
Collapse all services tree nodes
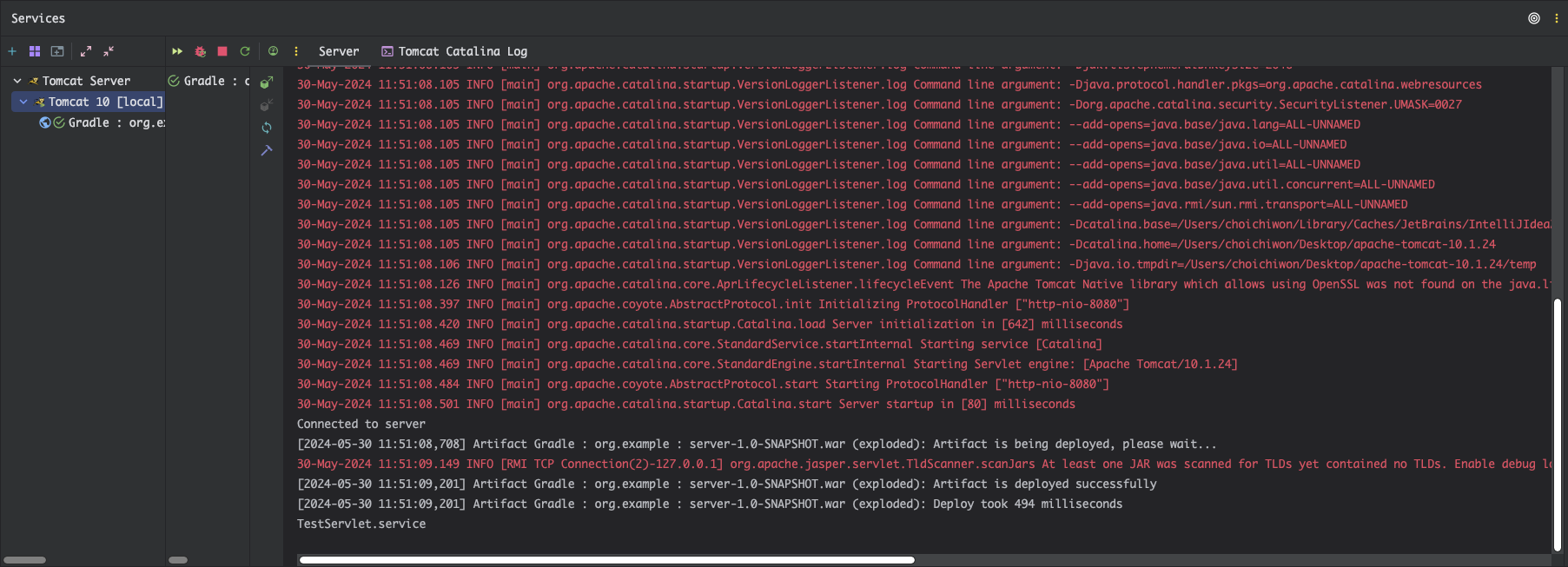[109, 51]
